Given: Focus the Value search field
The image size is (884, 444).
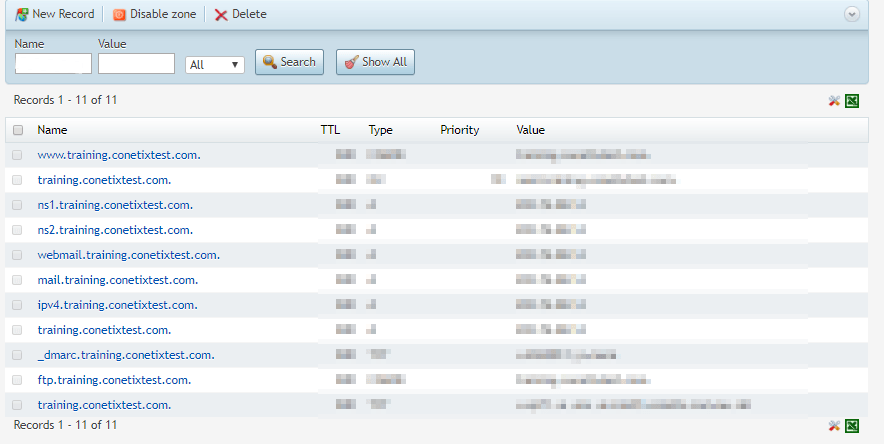Looking at the screenshot, I should tap(136, 64).
